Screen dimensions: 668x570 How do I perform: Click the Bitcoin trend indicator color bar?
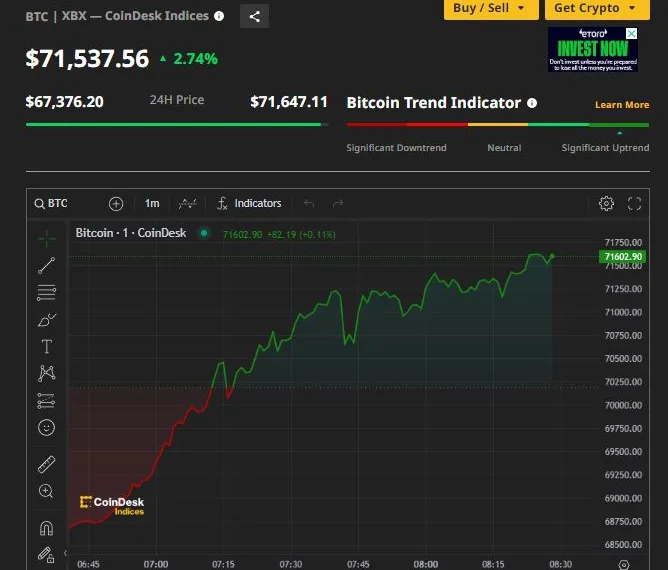pyautogui.click(x=498, y=125)
